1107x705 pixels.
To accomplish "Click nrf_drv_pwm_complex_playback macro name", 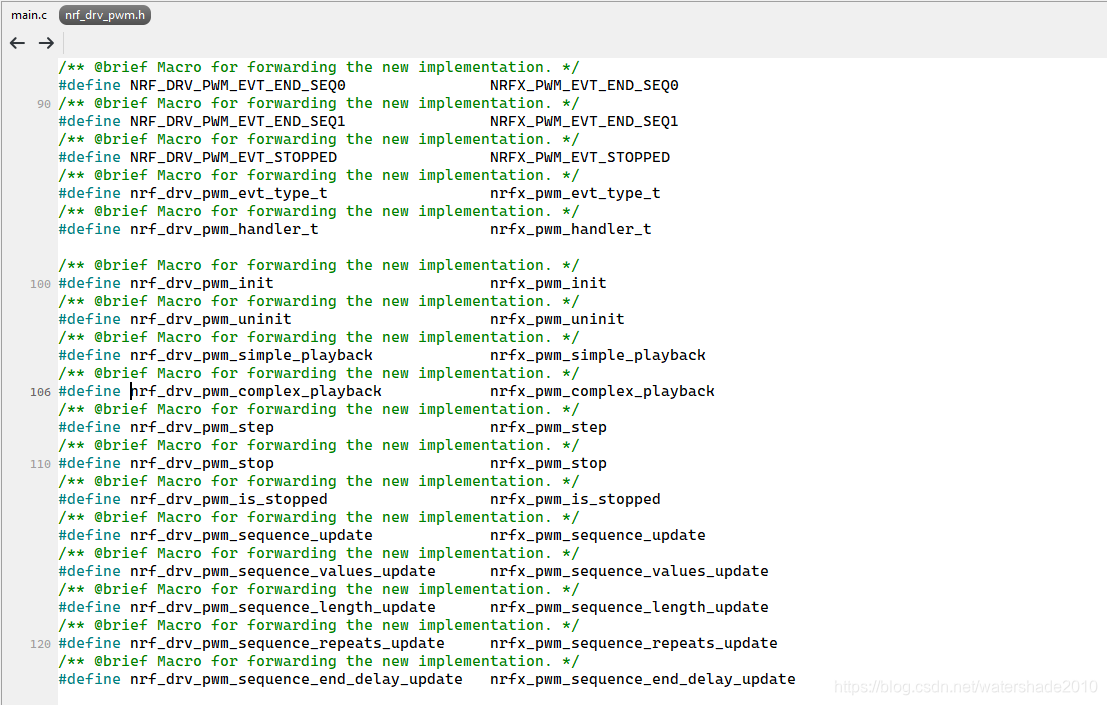I will tap(256, 391).
